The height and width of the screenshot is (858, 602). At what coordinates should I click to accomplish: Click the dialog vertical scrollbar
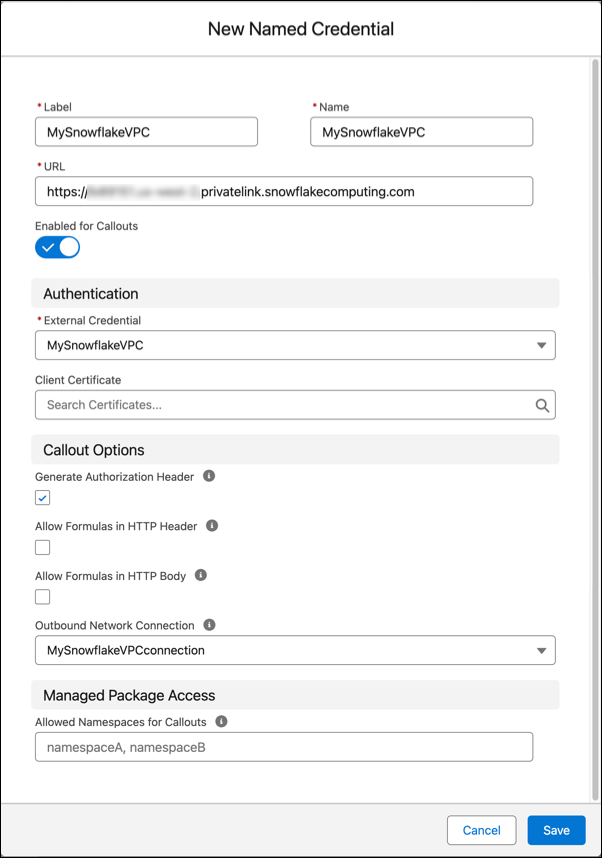(x=595, y=430)
